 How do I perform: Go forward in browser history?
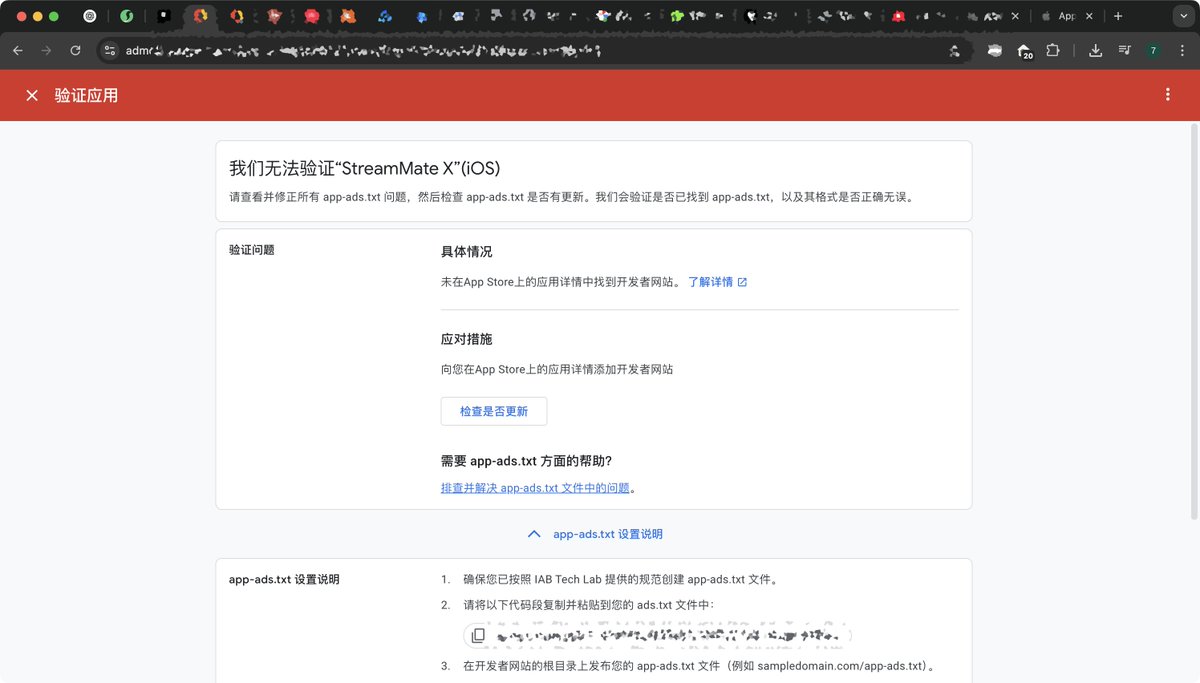coord(46,51)
